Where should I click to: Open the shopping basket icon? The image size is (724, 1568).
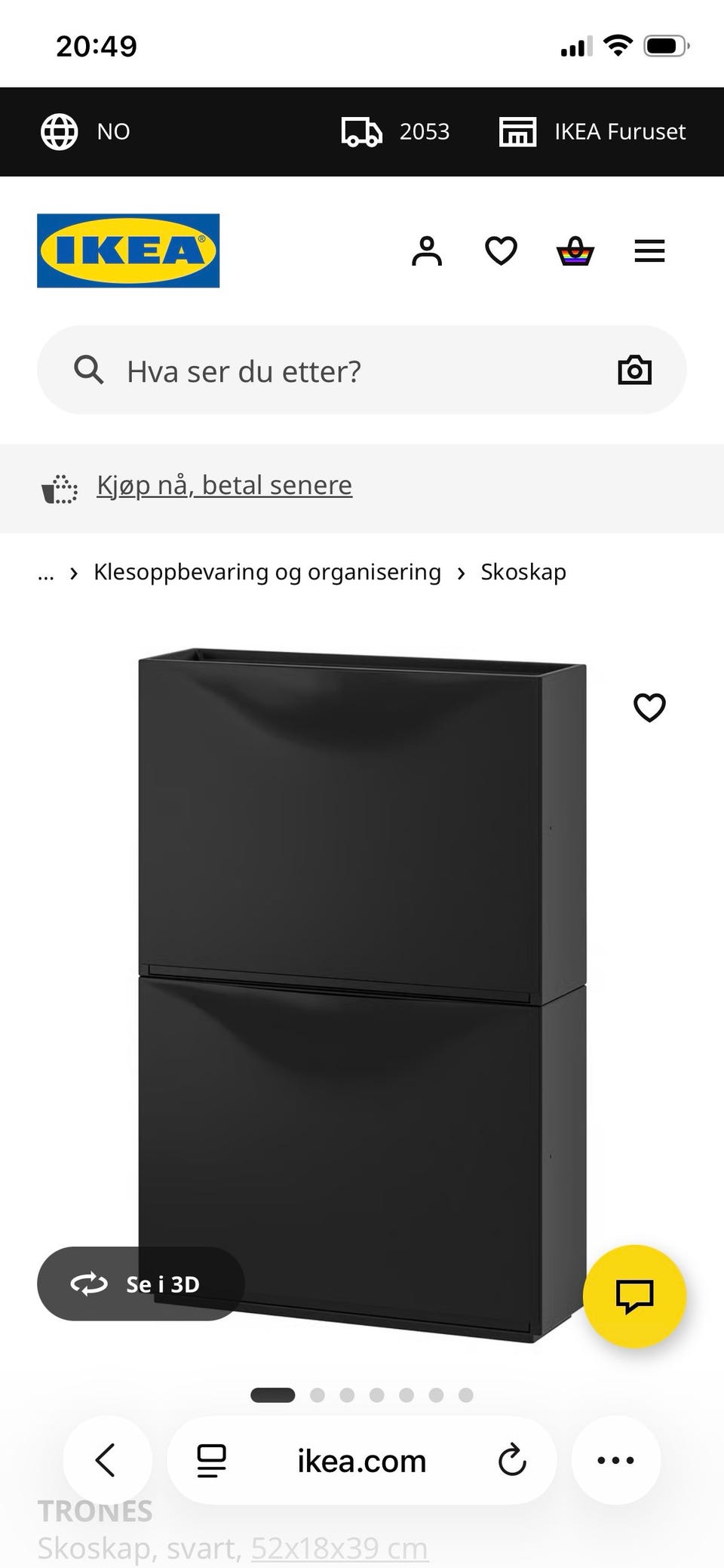(x=575, y=251)
